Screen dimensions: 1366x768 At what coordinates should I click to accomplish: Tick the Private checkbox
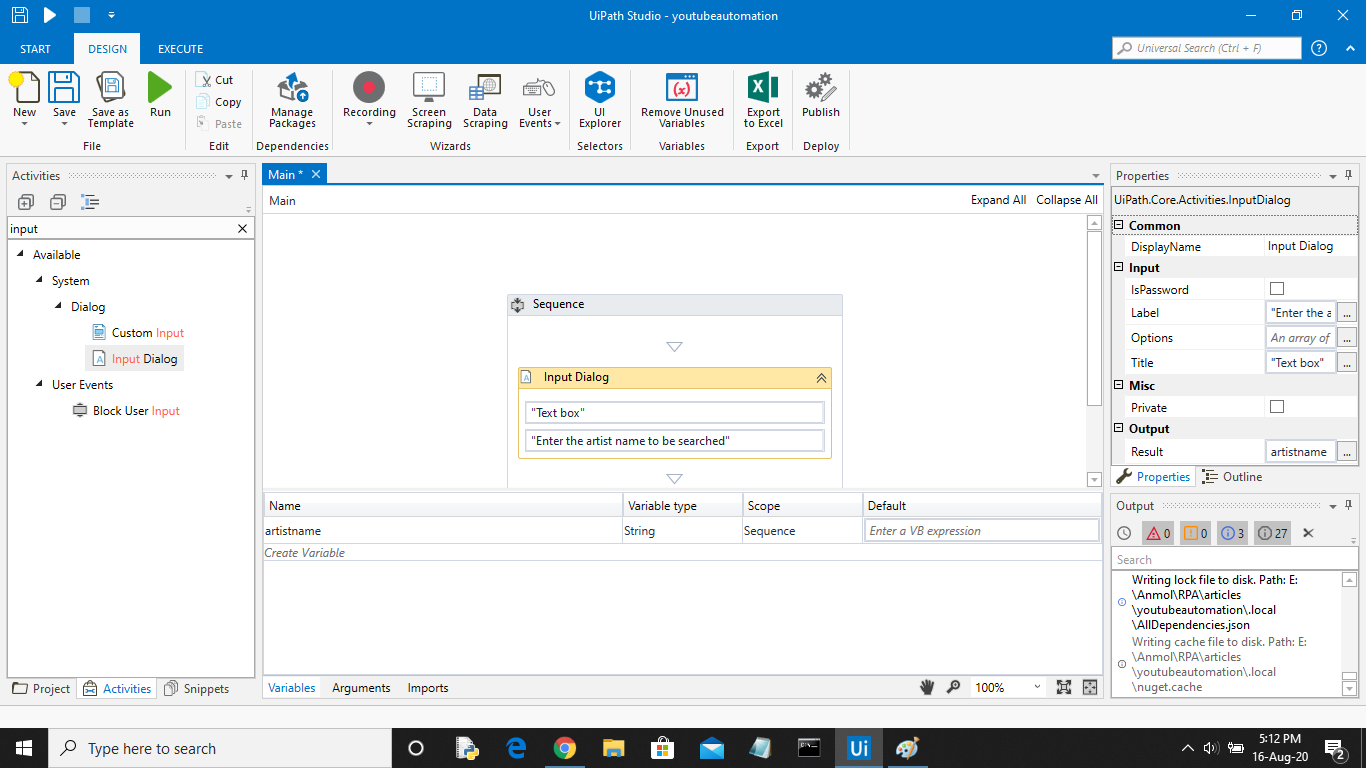pyautogui.click(x=1276, y=407)
